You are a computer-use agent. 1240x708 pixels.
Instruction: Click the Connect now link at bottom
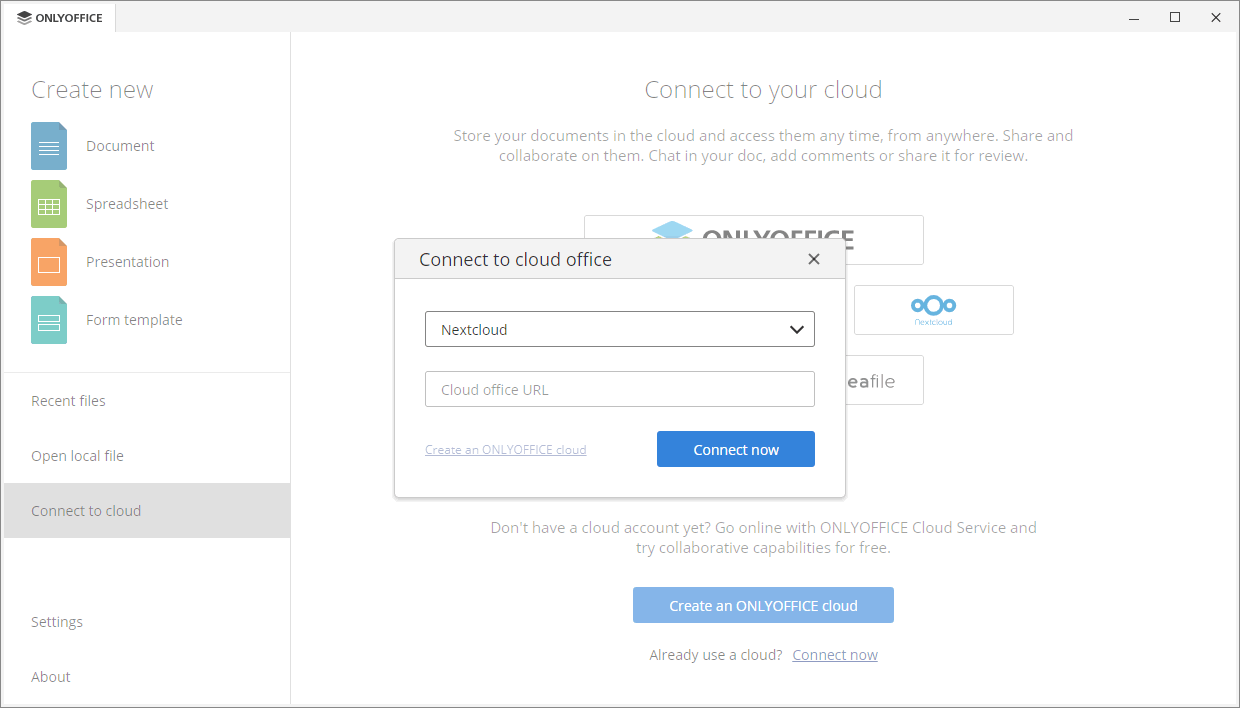[x=835, y=655]
